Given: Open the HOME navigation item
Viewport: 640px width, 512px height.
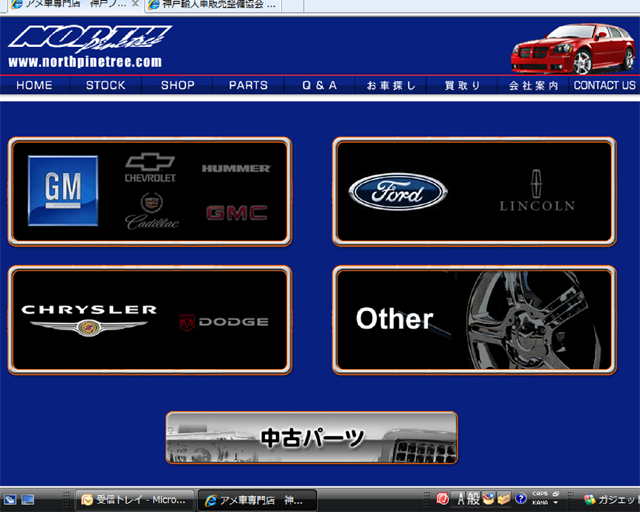Looking at the screenshot, I should click(34, 85).
